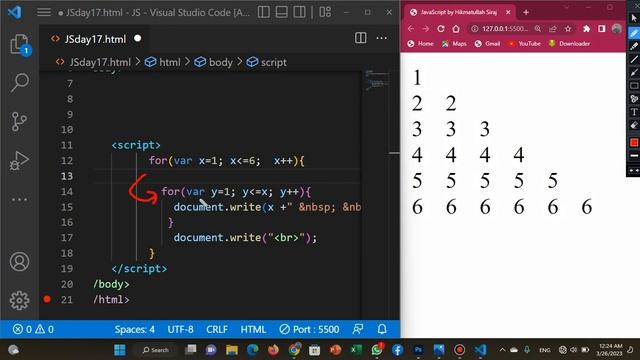This screenshot has width=640, height=360.
Task: Bookmark this page with the star
Action: tap(568, 29)
